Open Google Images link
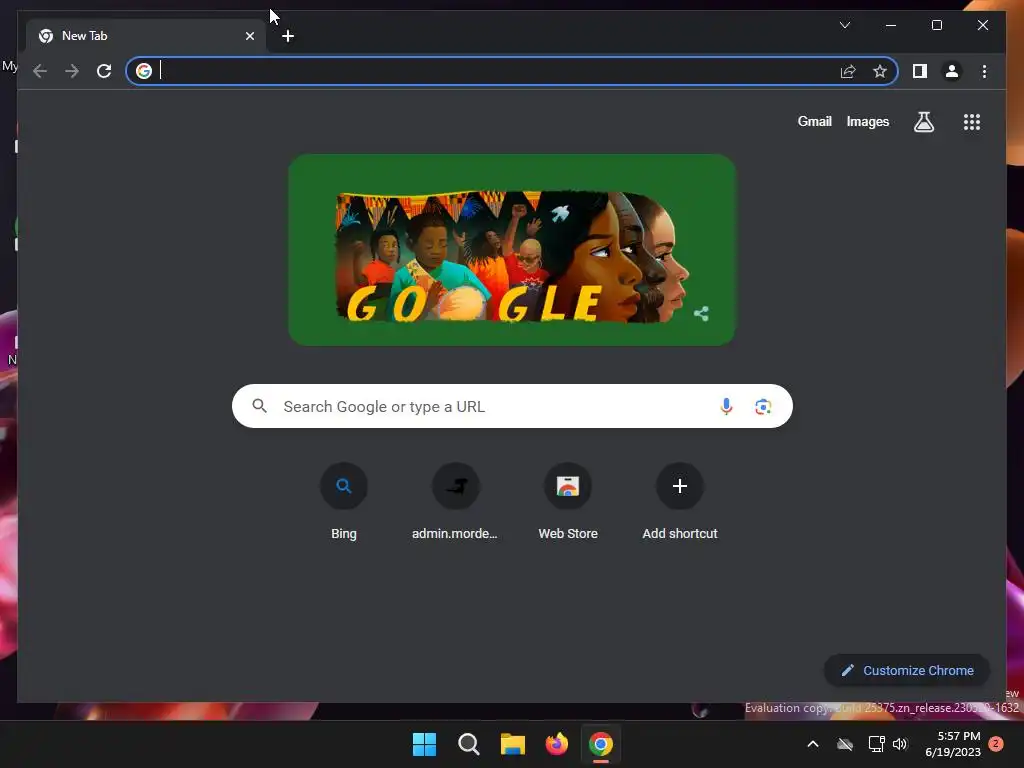The height and width of the screenshot is (768, 1024). (867, 121)
